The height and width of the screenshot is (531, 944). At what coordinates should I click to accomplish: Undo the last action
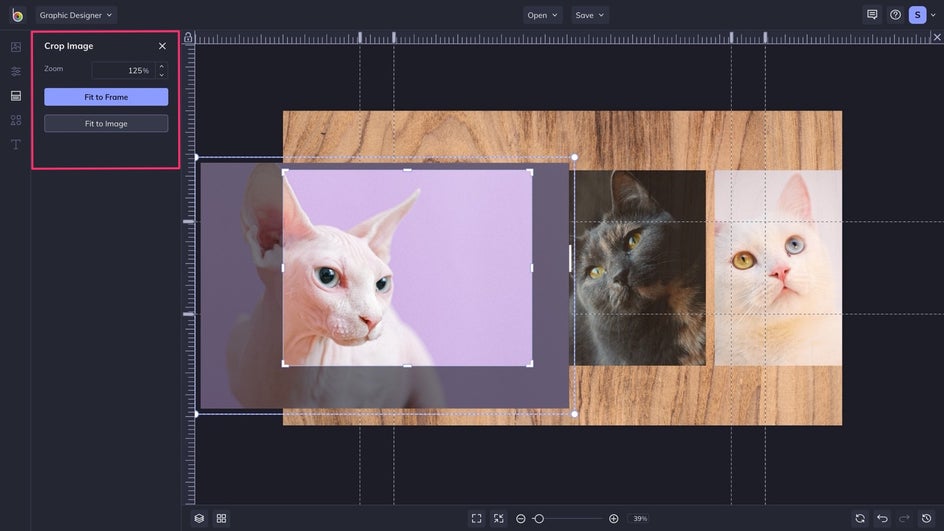point(883,518)
